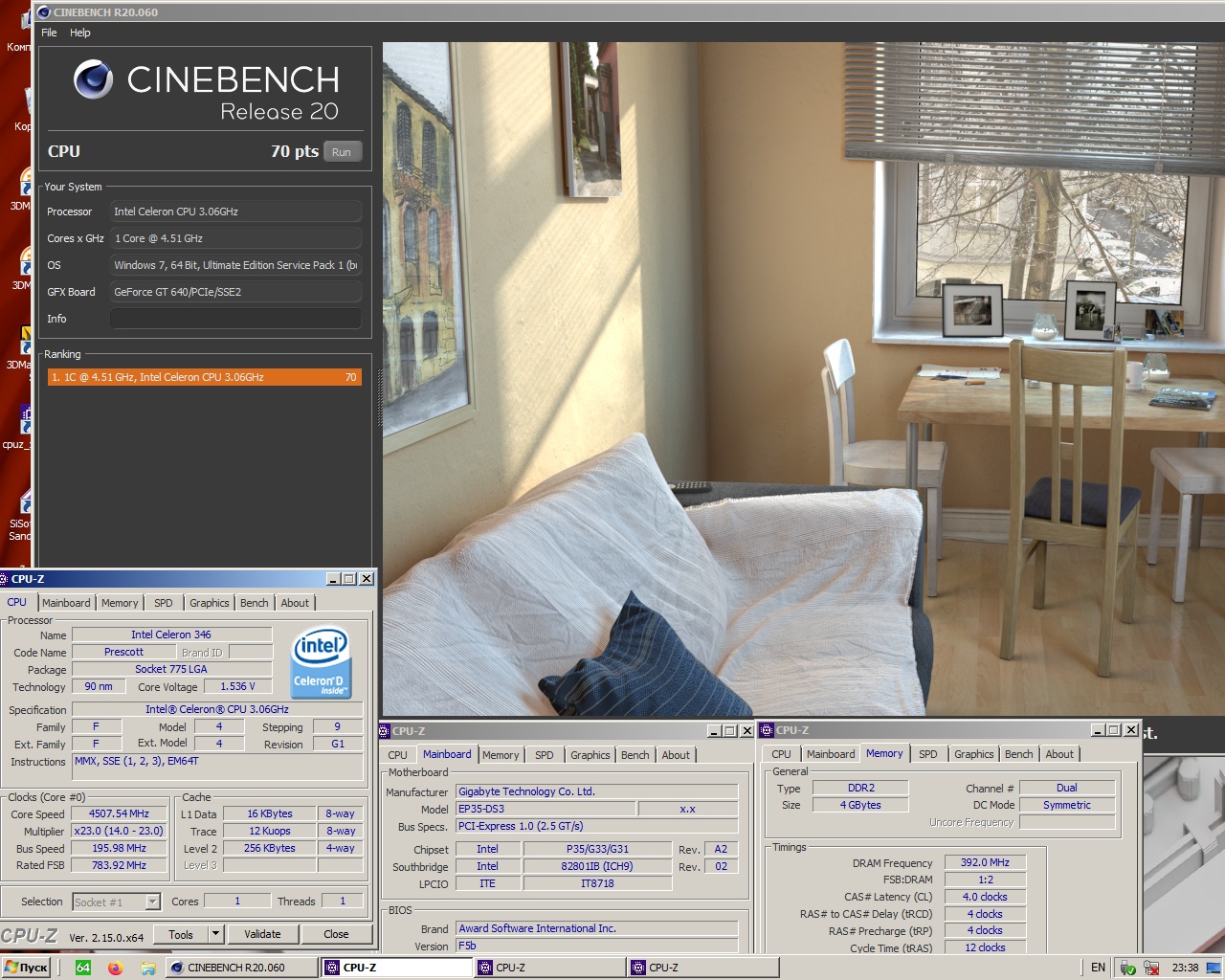Viewport: 1225px width, 980px height.
Task: Select the Memory tab in the Mainboard window
Action: [501, 755]
